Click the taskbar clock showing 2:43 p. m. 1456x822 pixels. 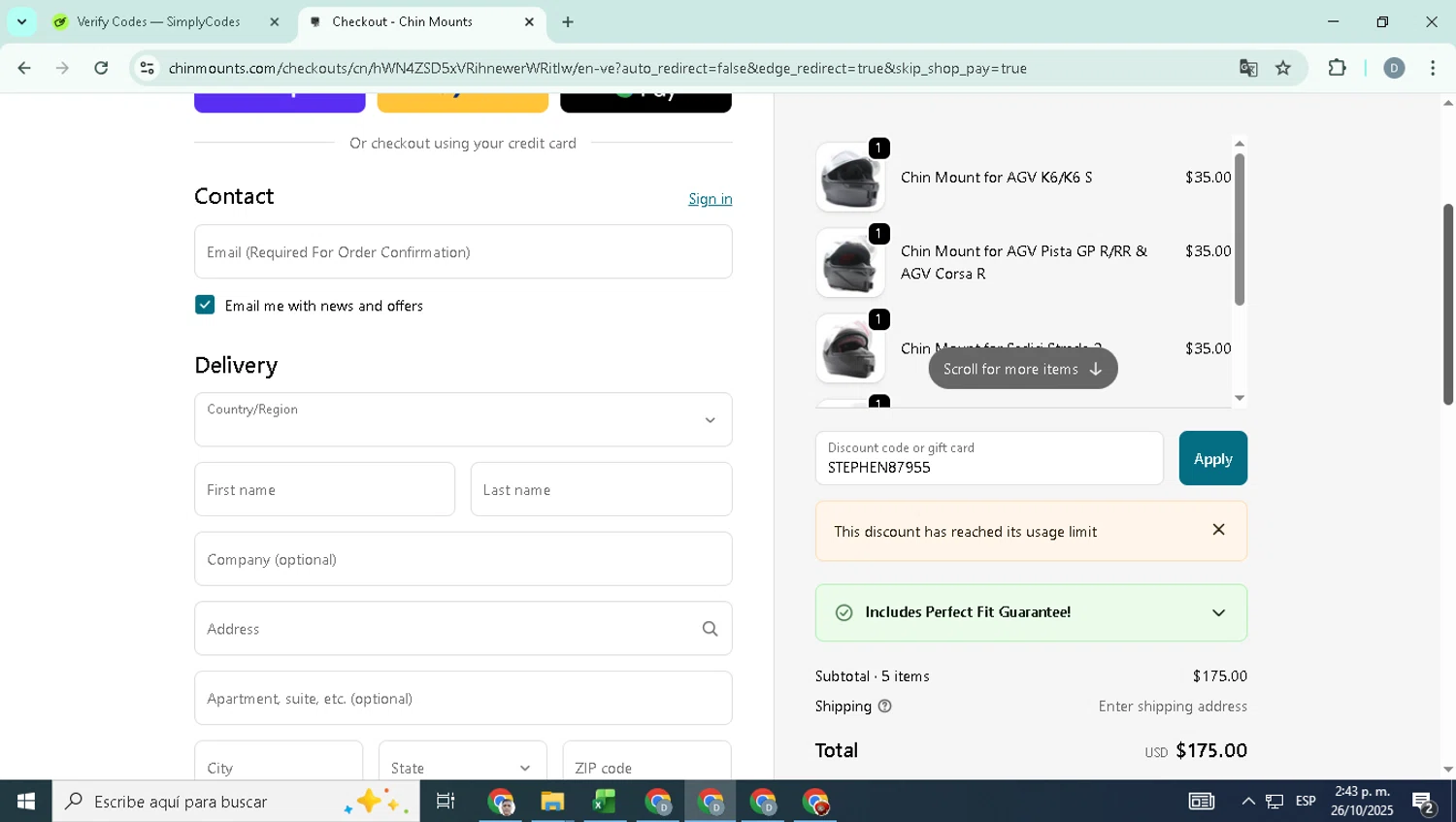[1362, 802]
